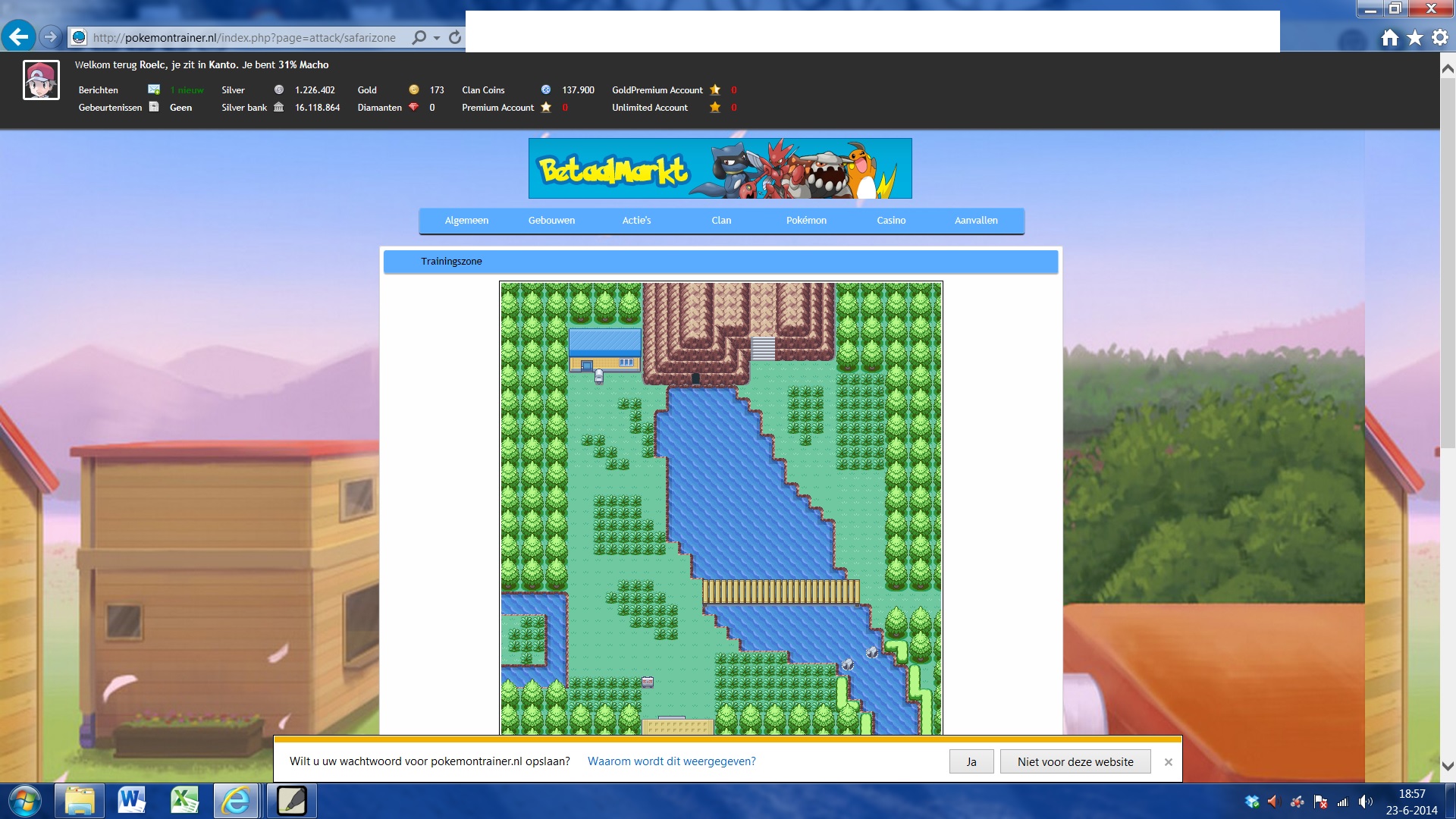Screen dimensions: 1456x819
Task: Open the Pokémon menu
Action: pyautogui.click(x=806, y=221)
